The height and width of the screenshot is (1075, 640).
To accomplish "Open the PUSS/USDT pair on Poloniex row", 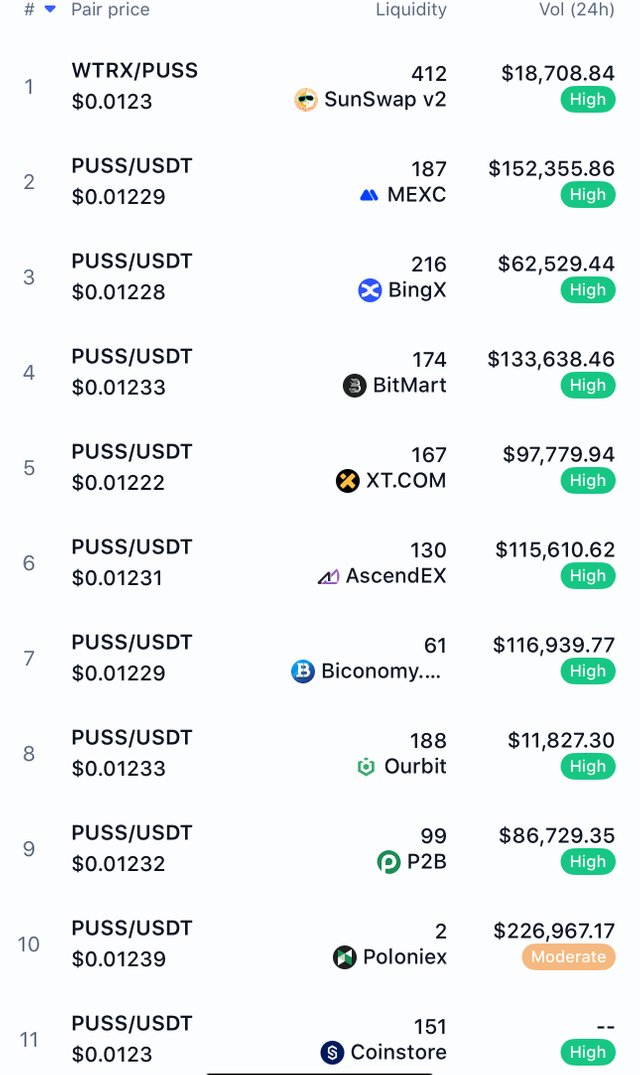I will 132,928.
